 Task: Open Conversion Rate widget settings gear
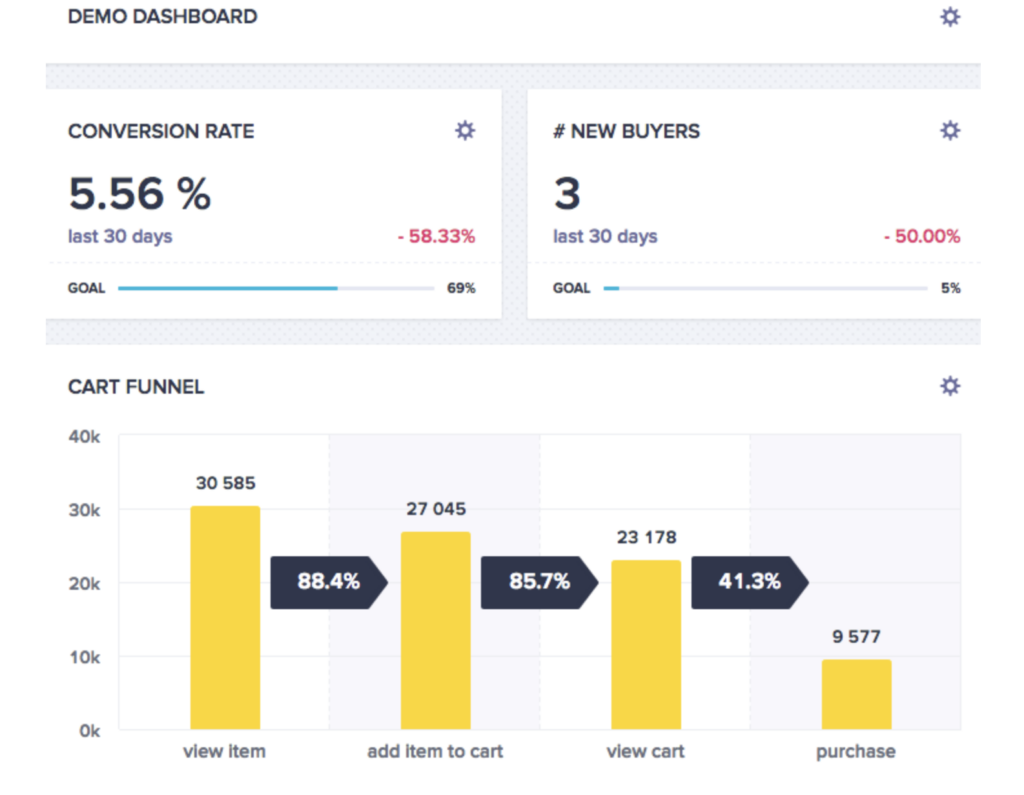pyautogui.click(x=465, y=131)
